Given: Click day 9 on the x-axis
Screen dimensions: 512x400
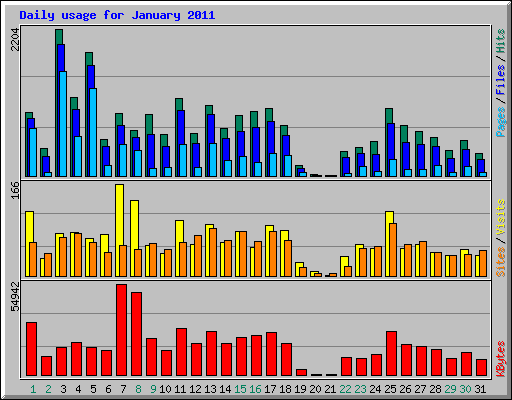Looking at the screenshot, I should pyautogui.click(x=153, y=389).
